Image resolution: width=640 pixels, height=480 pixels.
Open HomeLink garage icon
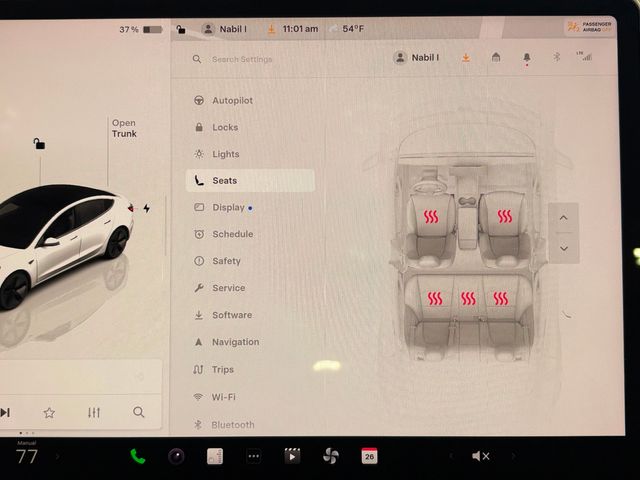[x=496, y=57]
